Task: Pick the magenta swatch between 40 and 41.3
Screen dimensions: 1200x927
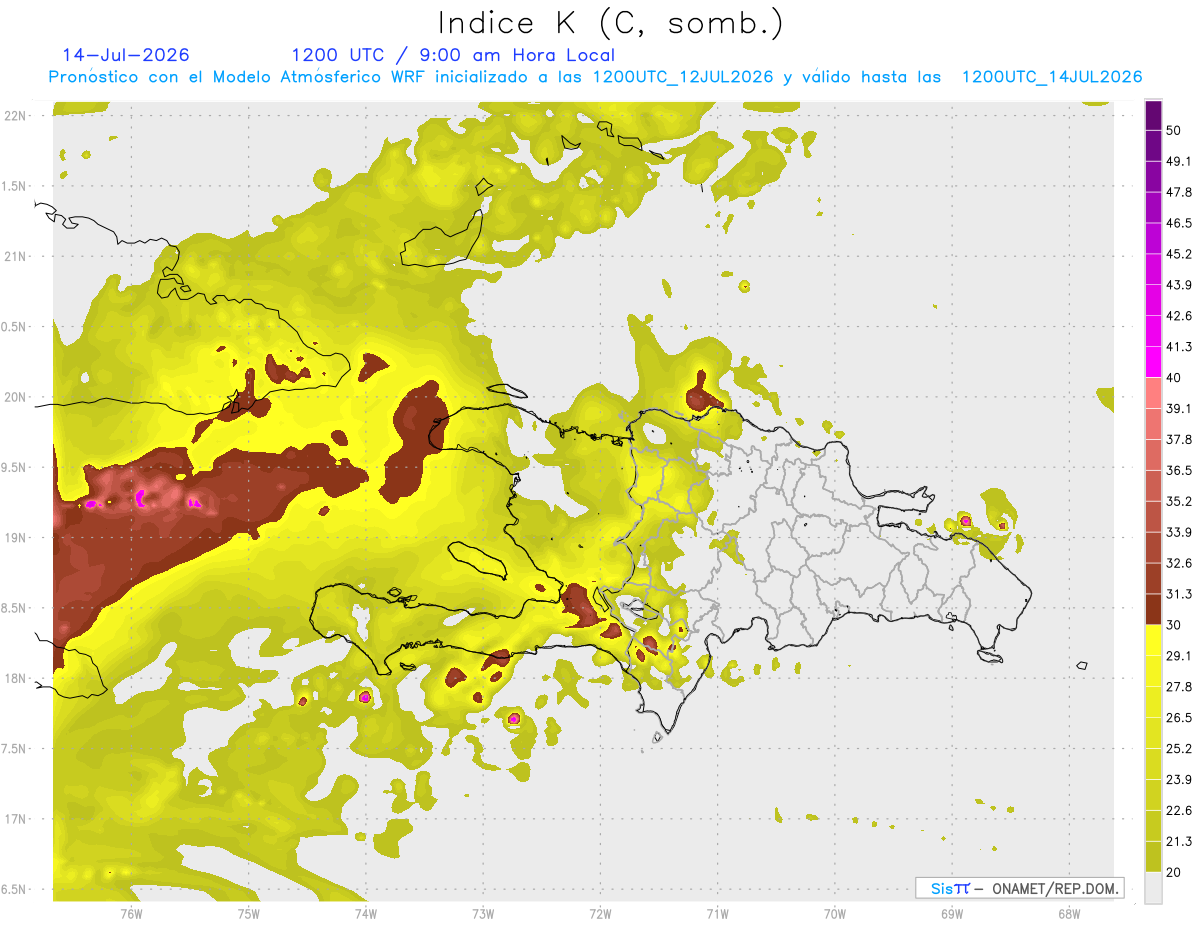Action: [x=1153, y=362]
